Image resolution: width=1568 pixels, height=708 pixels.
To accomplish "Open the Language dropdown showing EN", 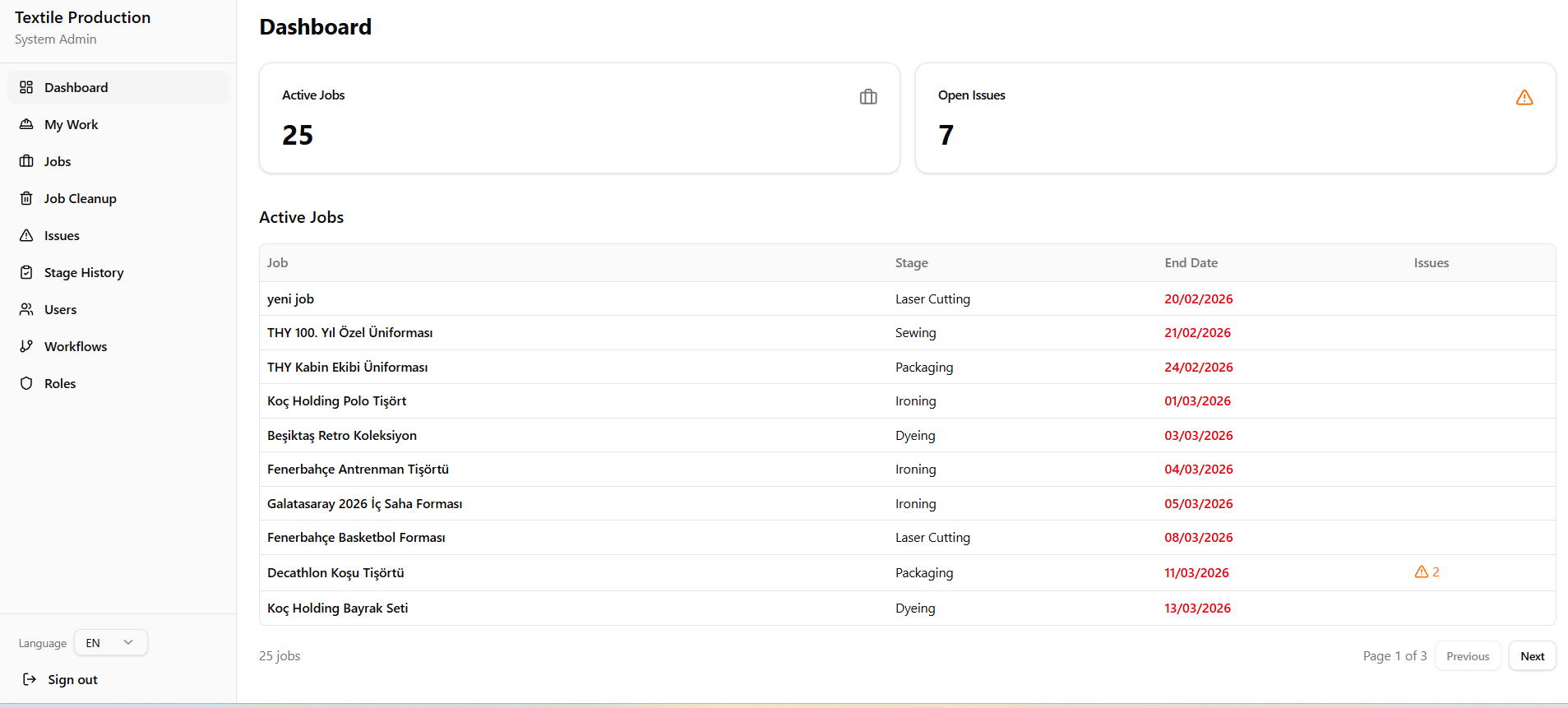I will point(110,643).
